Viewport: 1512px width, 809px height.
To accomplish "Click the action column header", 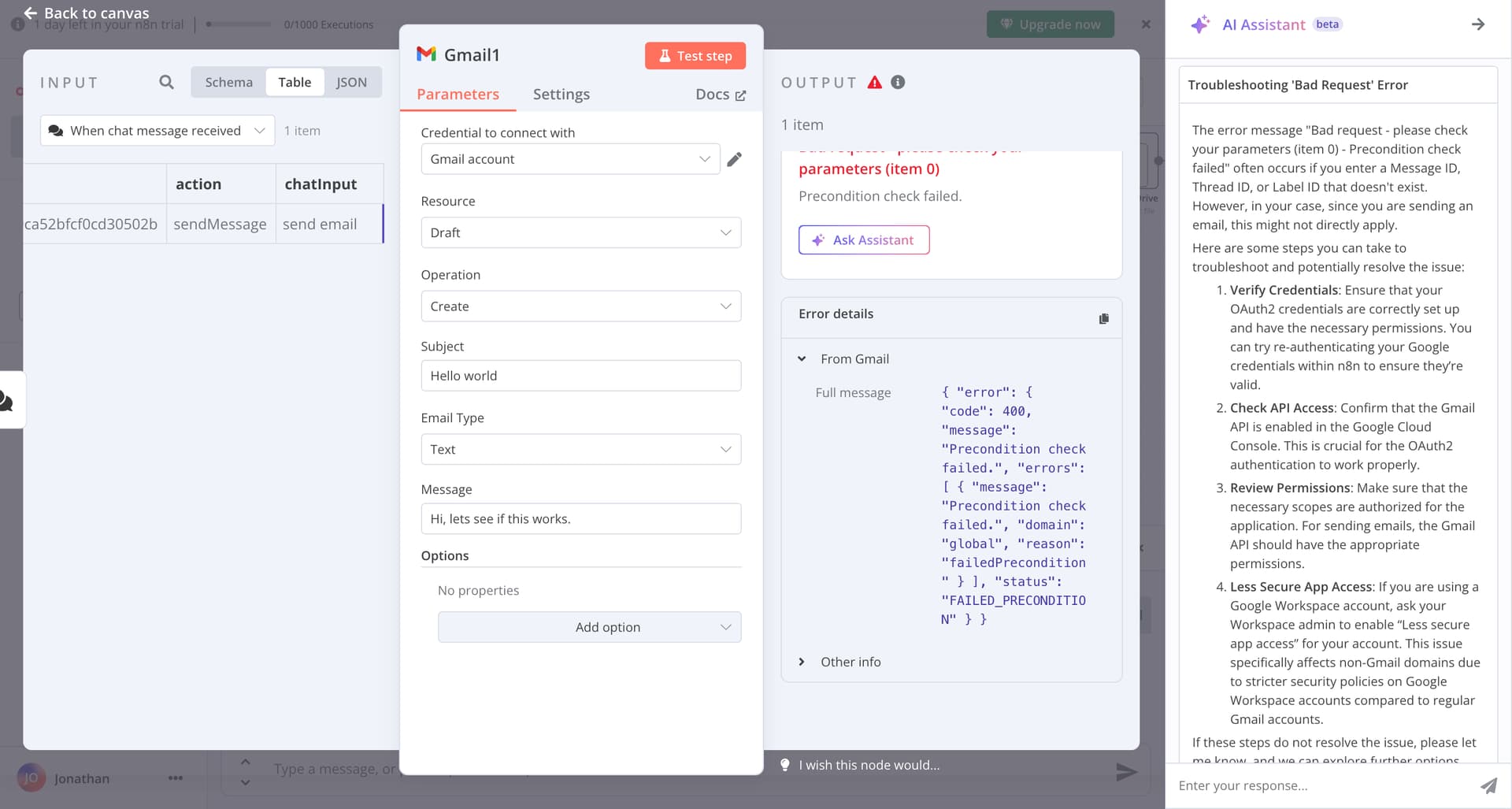I will (221, 184).
